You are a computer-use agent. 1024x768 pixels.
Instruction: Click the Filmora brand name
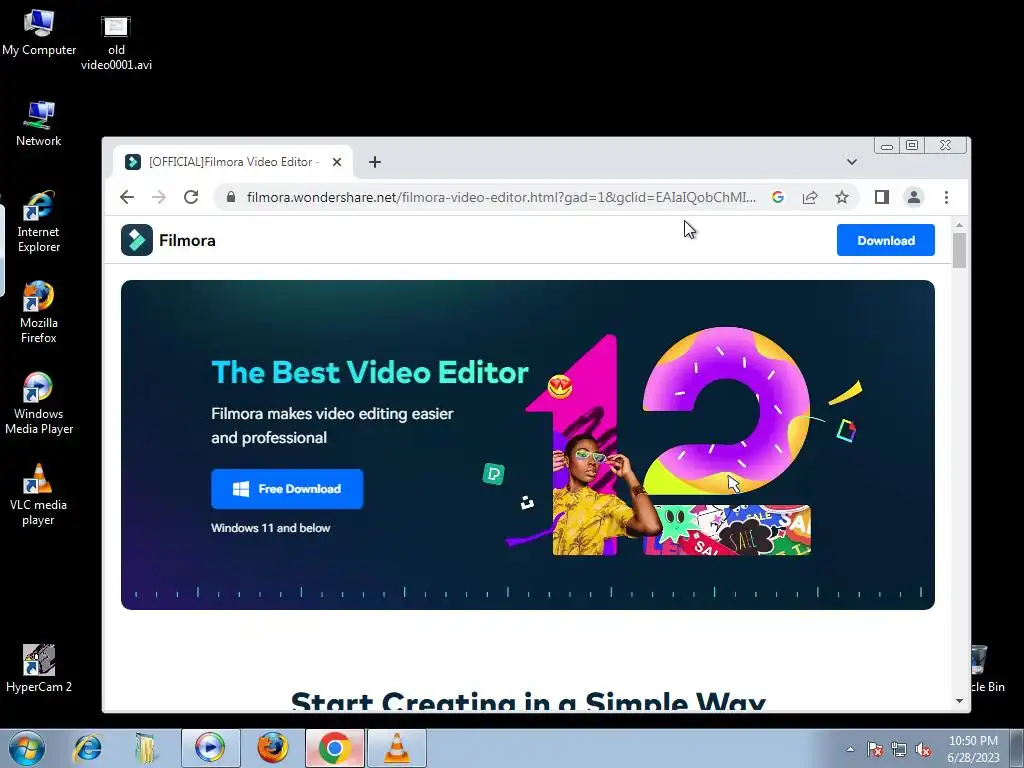[x=187, y=240]
